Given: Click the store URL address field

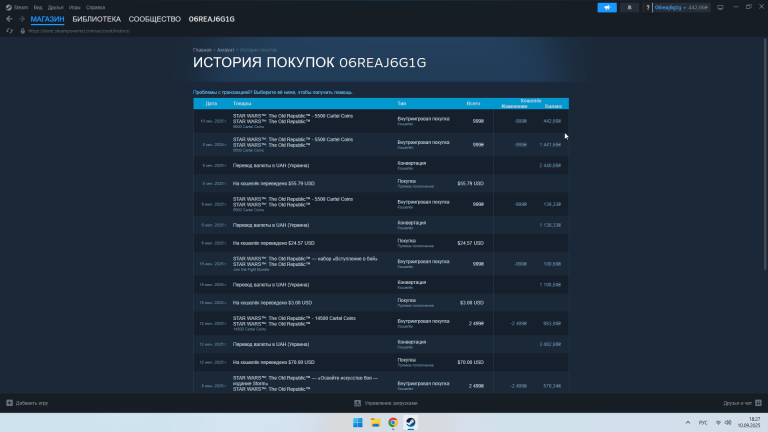Looking at the screenshot, I should click(x=79, y=31).
